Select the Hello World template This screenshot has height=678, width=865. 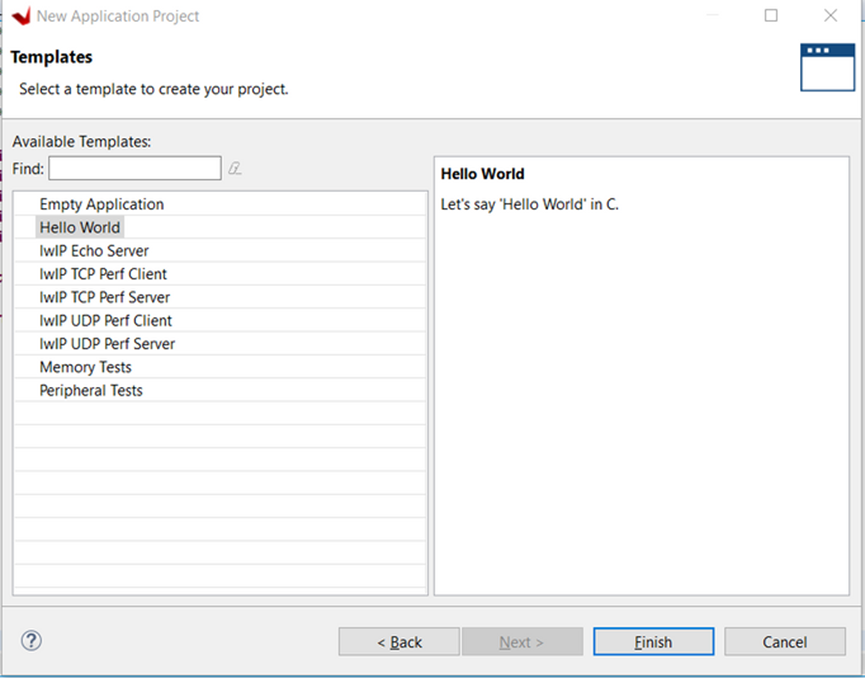(80, 227)
